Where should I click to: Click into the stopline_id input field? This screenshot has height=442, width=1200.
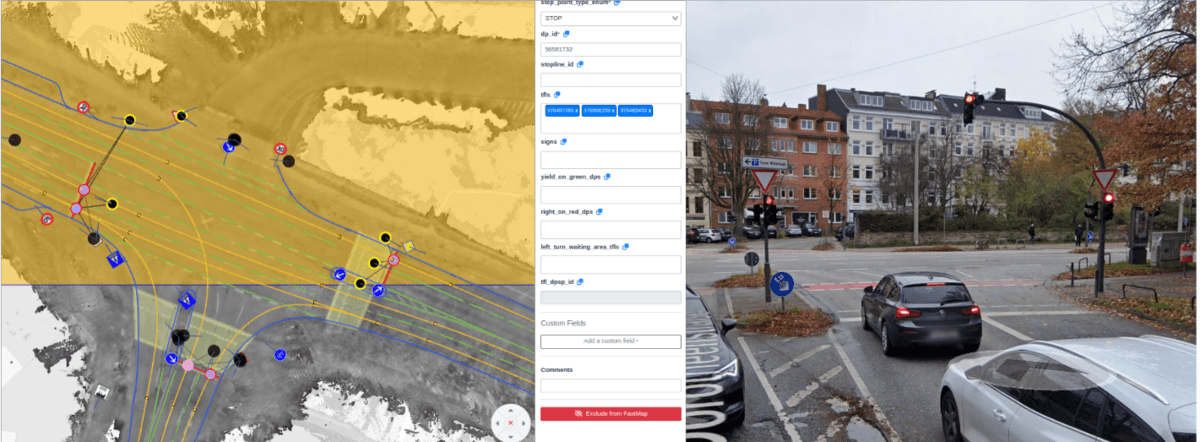(x=611, y=79)
